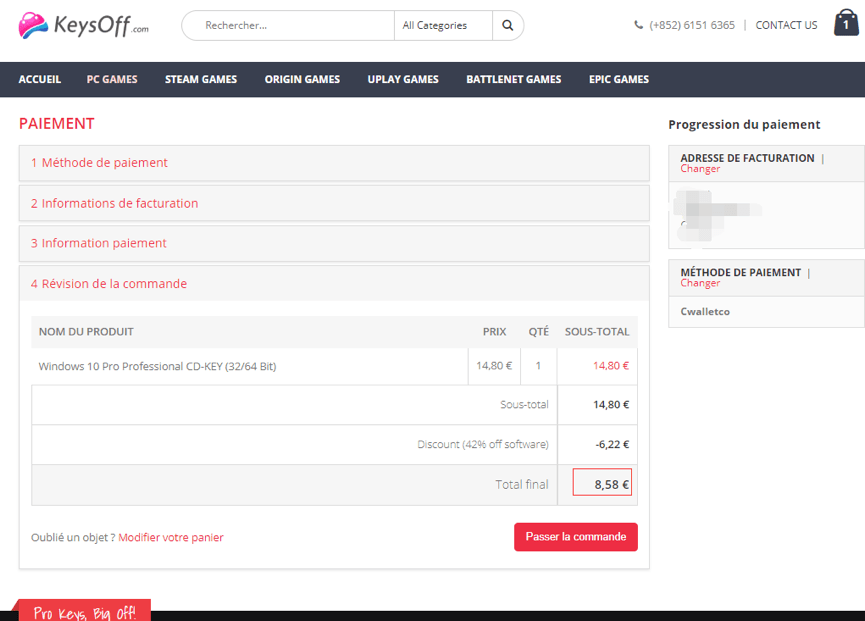Open the All Categories dropdown
The height and width of the screenshot is (621, 865).
443,26
